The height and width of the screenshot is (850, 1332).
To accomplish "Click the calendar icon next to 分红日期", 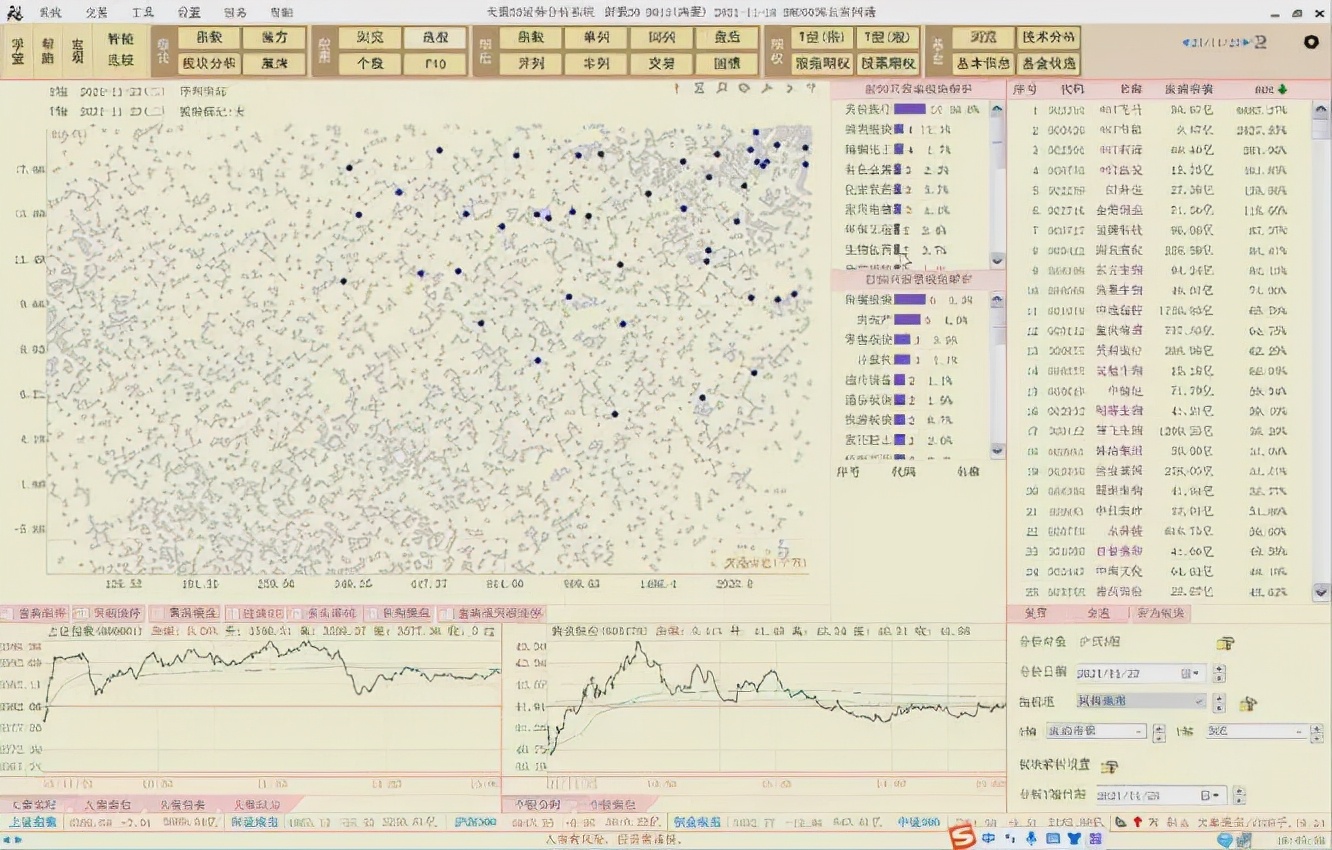I will coord(1185,673).
